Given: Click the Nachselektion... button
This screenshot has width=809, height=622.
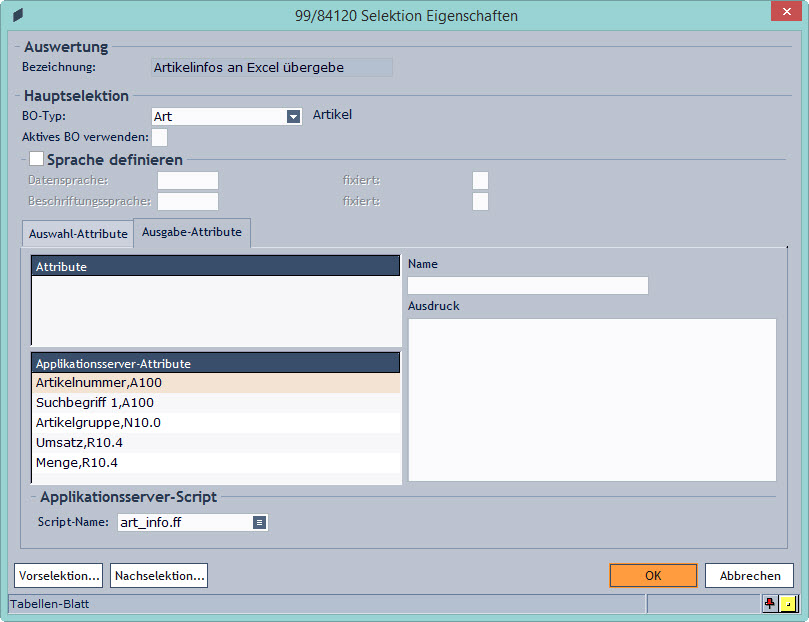Looking at the screenshot, I should [159, 576].
